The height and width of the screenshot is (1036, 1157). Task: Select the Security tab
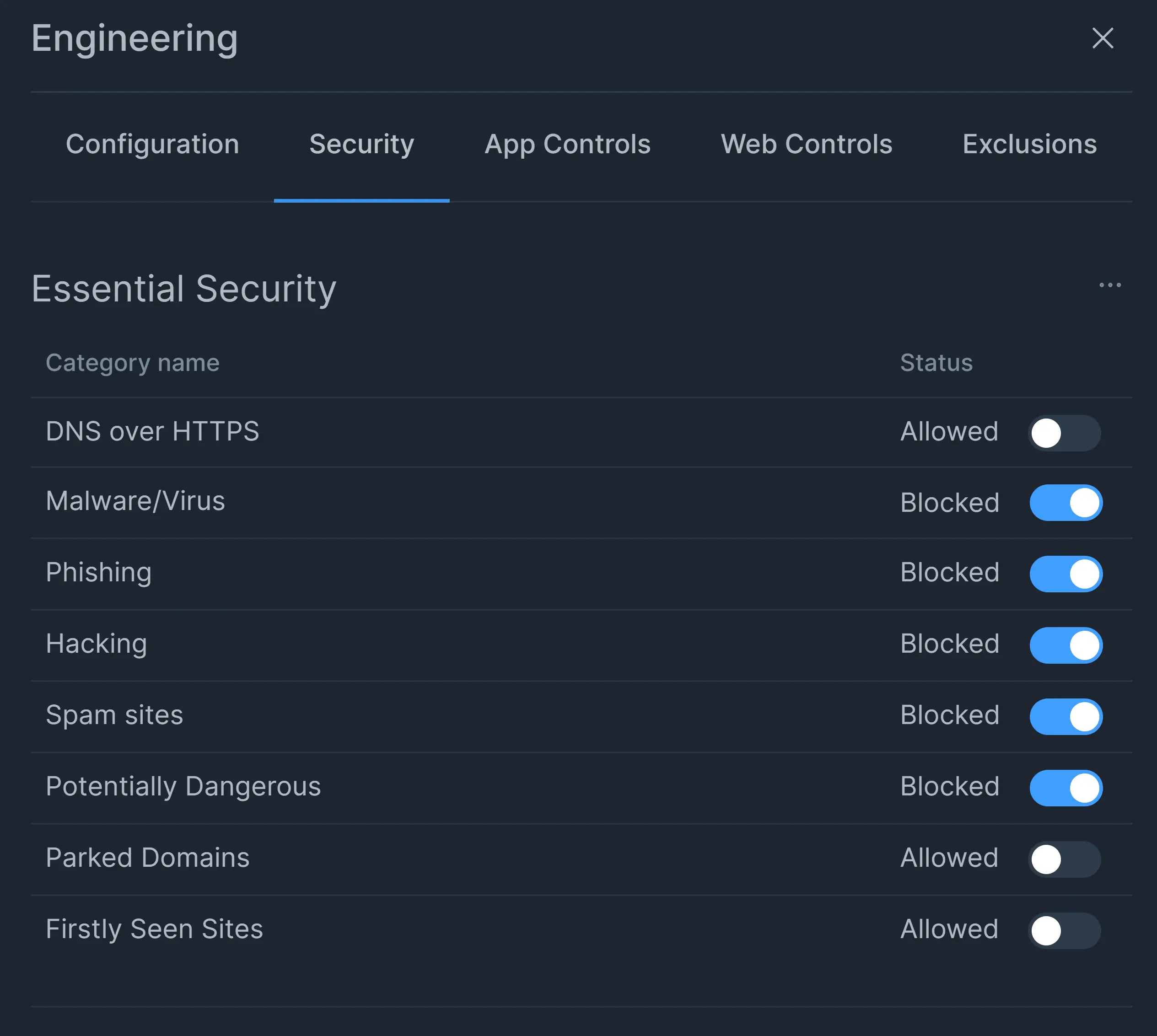point(361,144)
